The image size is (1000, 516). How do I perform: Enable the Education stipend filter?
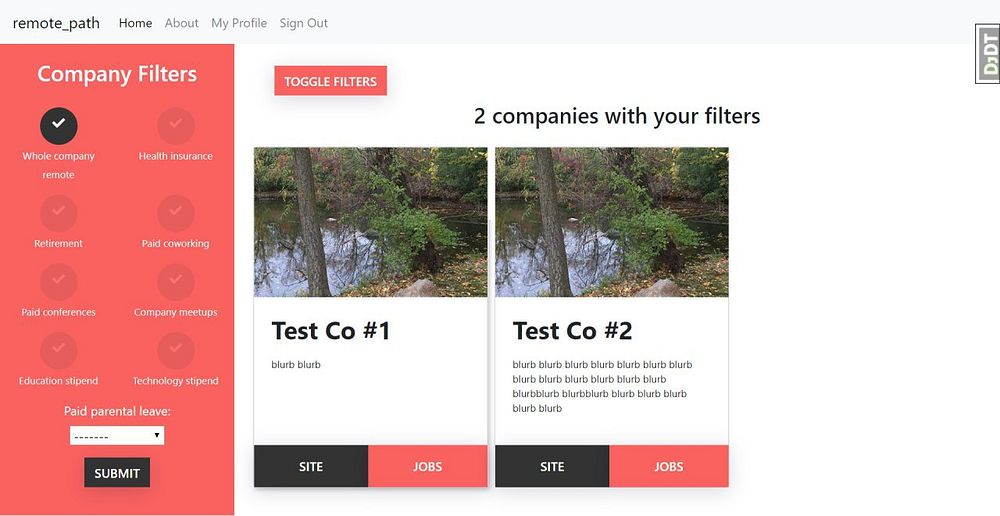(59, 349)
